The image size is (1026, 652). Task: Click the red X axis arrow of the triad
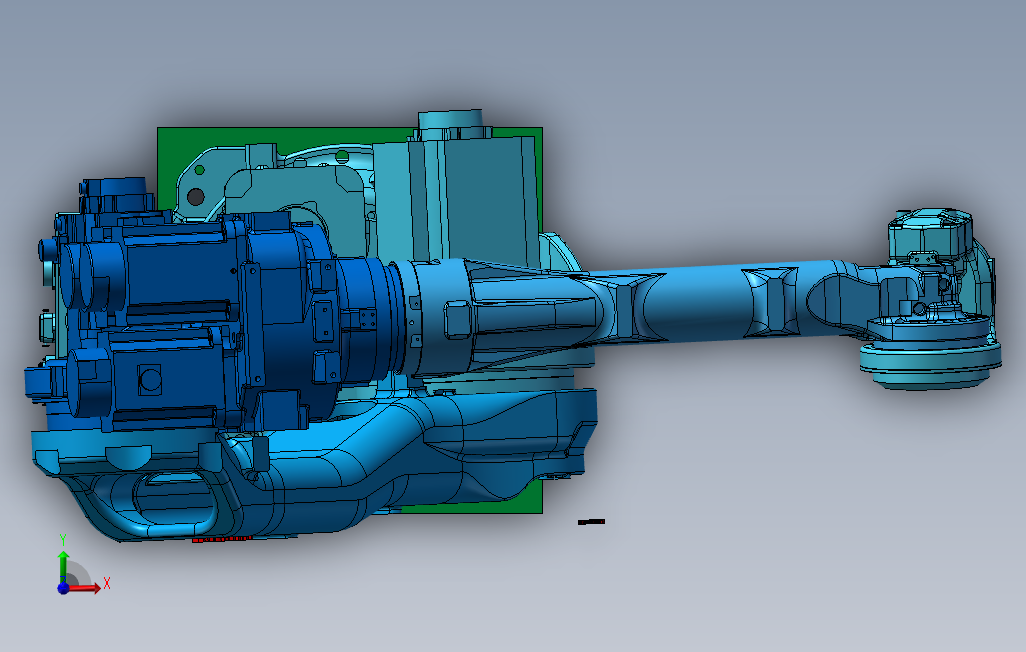85,588
